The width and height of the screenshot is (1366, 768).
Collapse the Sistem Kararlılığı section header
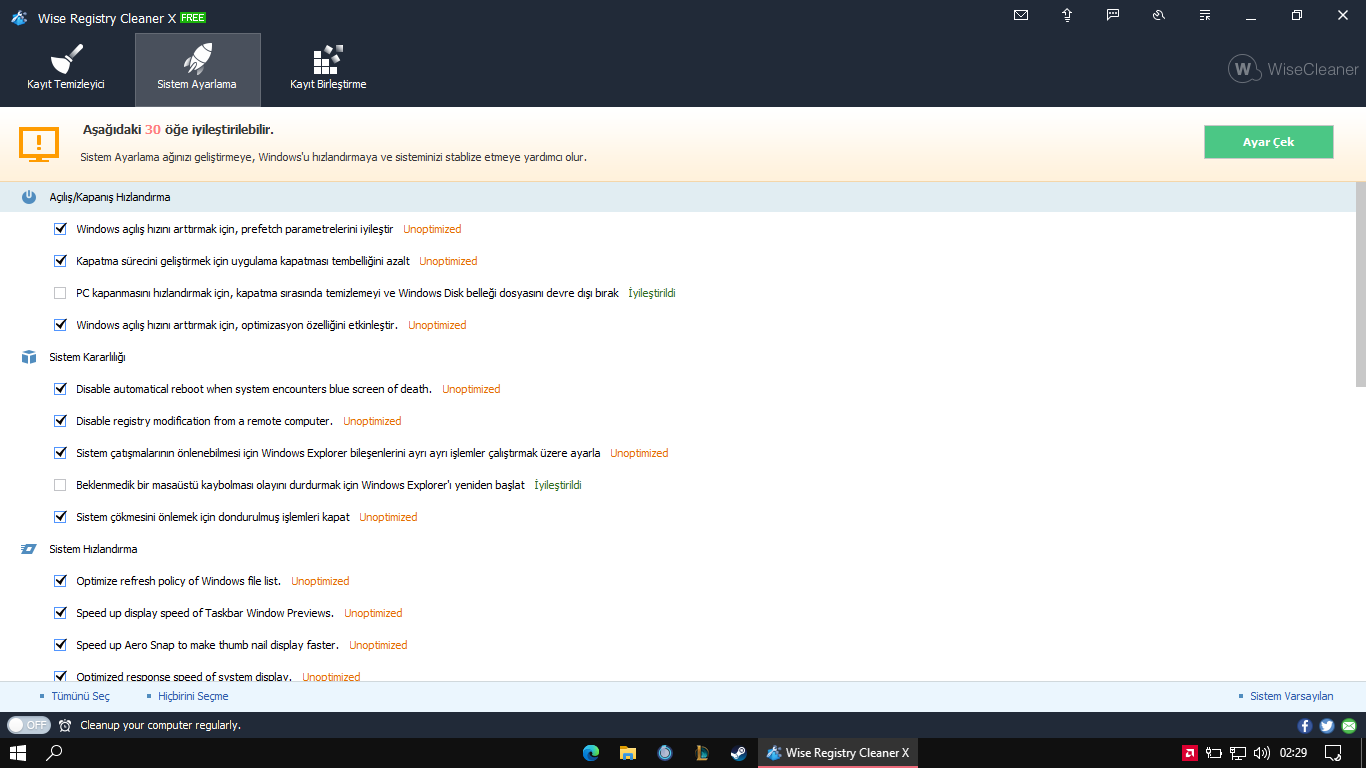tap(677, 357)
